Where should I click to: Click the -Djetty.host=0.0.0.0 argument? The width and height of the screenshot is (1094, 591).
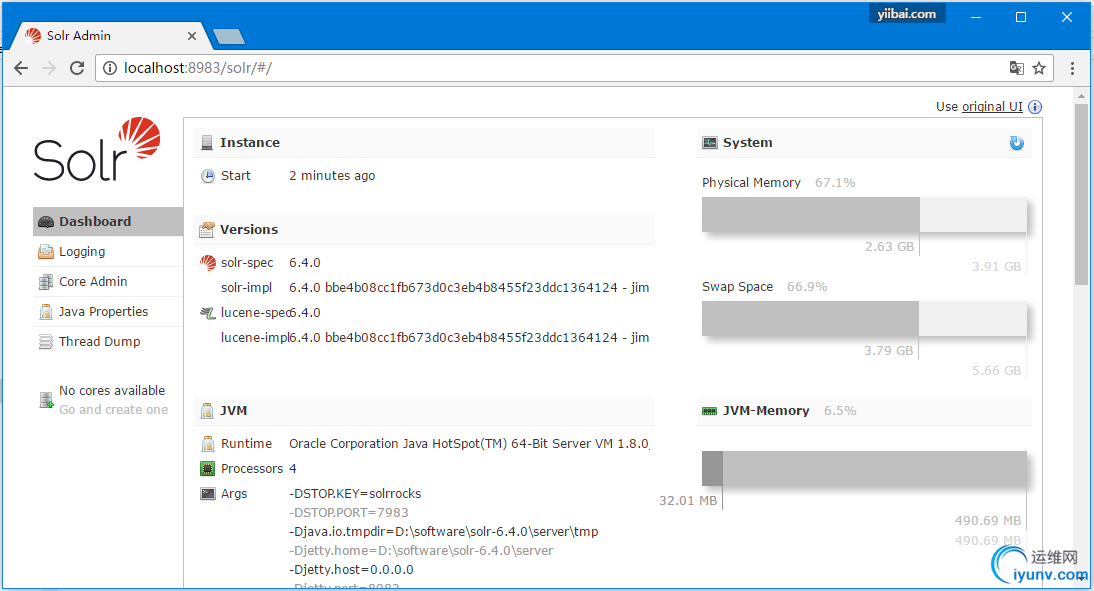[351, 570]
